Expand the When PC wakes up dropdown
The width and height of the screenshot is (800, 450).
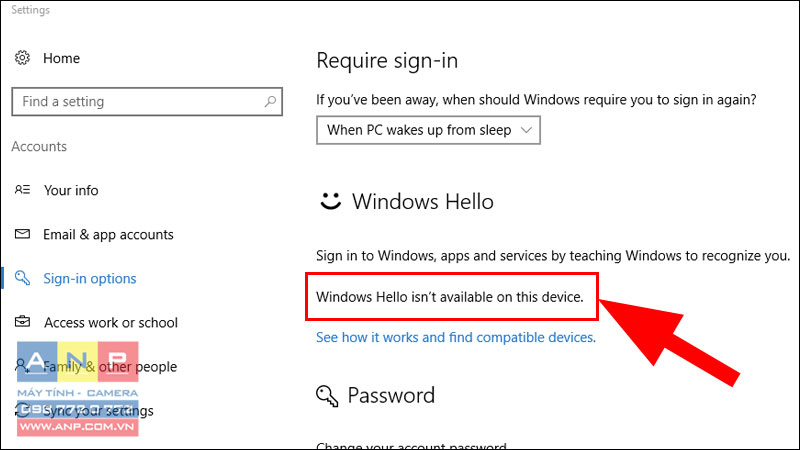tap(428, 130)
